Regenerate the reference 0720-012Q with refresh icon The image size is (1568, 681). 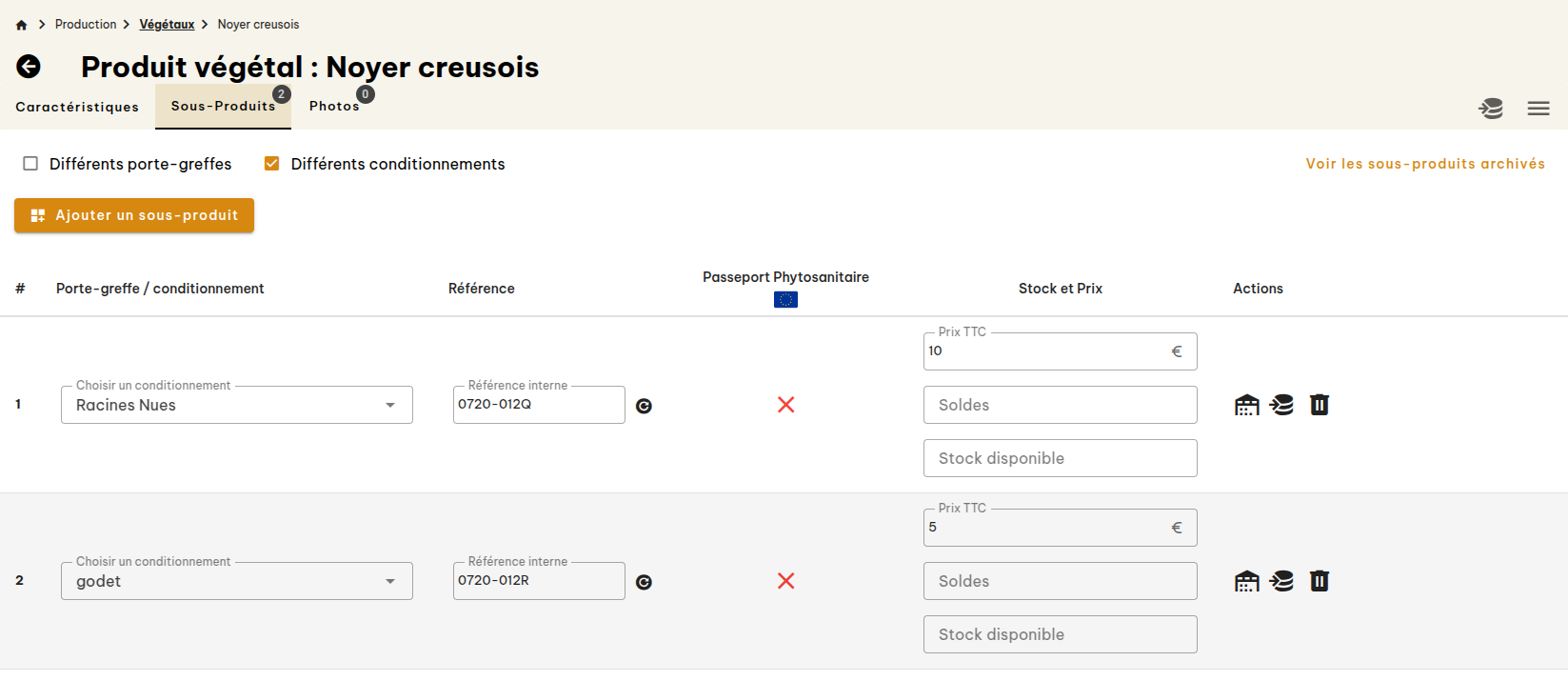(645, 405)
